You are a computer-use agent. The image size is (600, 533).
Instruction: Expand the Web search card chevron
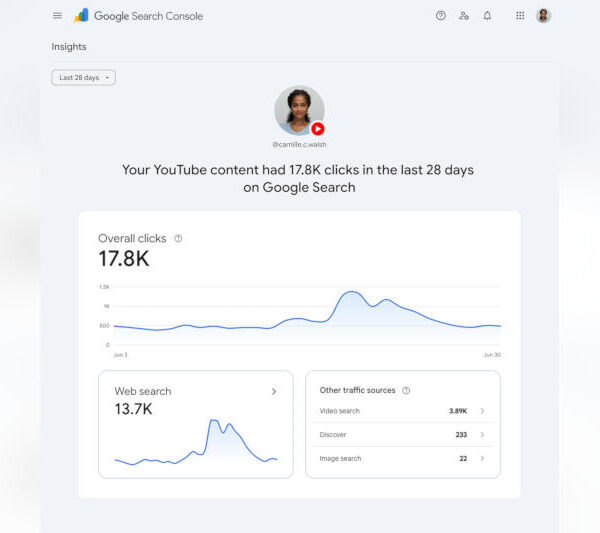(x=274, y=391)
